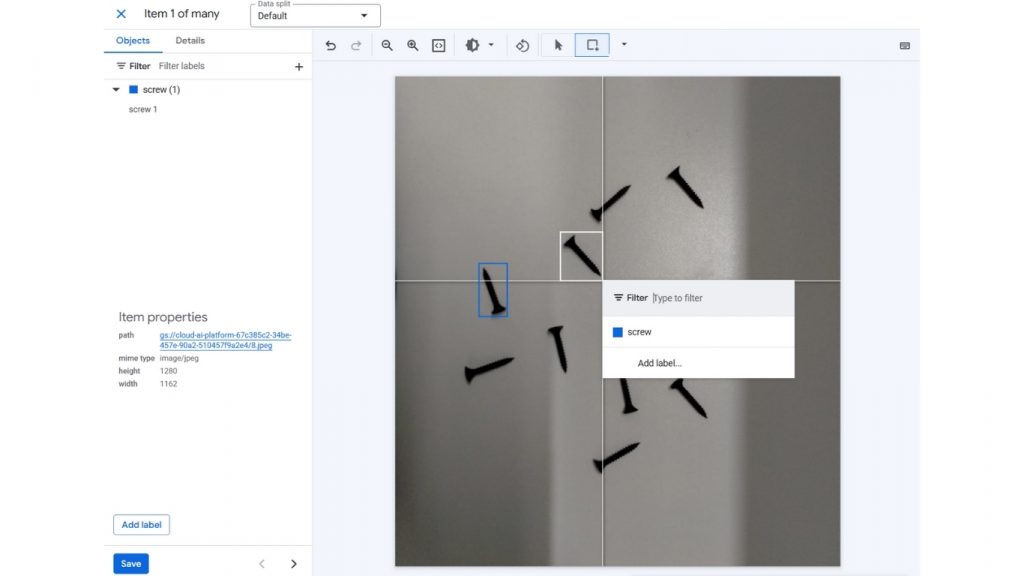Expand the bounding box tool options arrow
Screen dimensions: 1024x576
click(624, 45)
